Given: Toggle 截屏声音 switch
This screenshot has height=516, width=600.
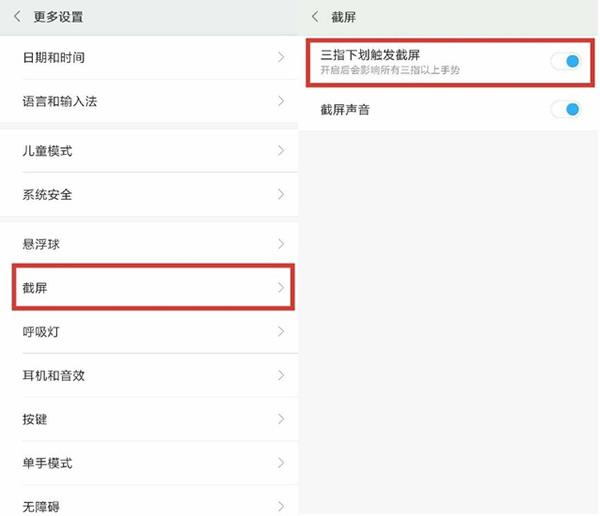Looking at the screenshot, I should coord(565,109).
